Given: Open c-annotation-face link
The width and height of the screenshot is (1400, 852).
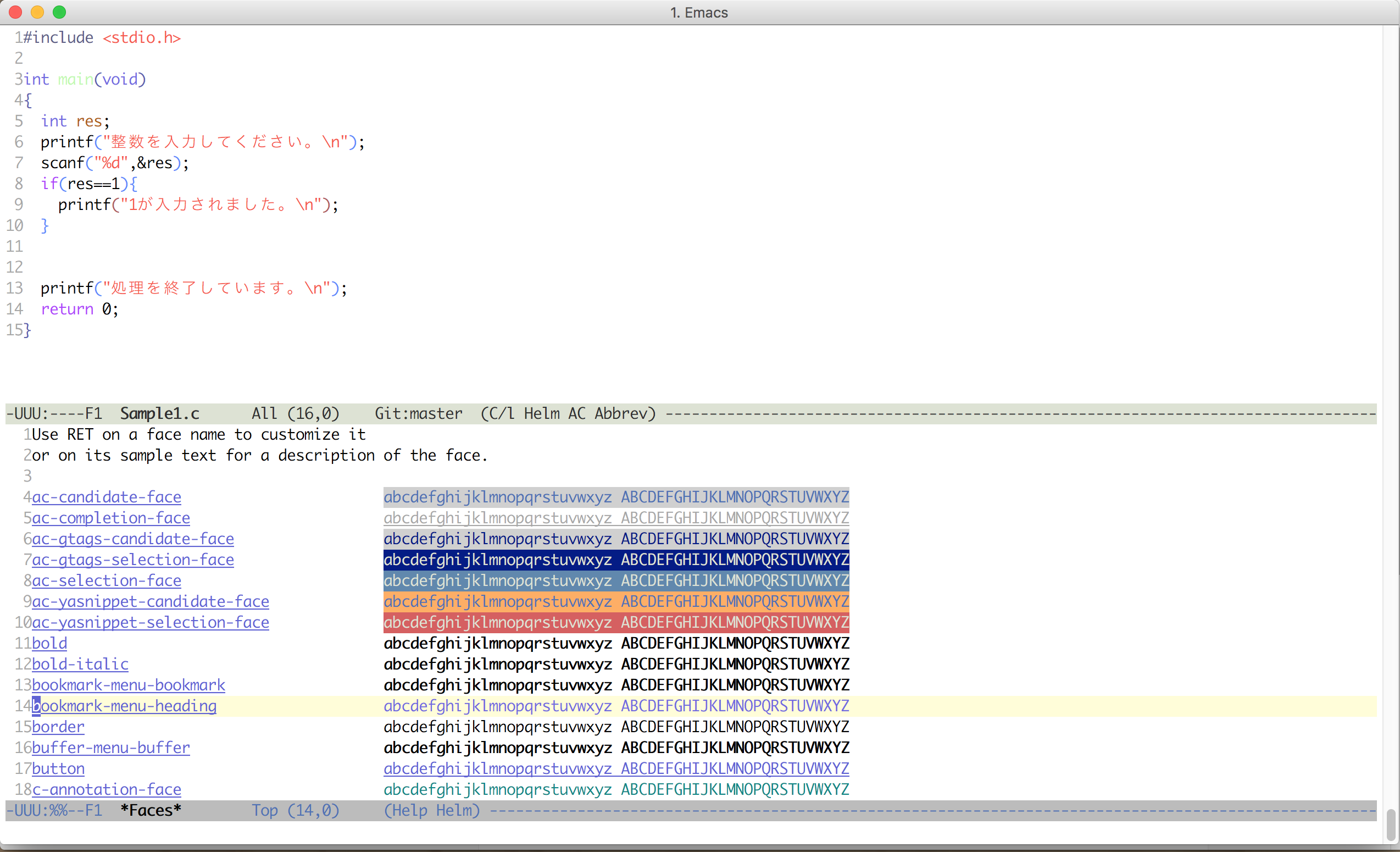Looking at the screenshot, I should click(x=106, y=789).
